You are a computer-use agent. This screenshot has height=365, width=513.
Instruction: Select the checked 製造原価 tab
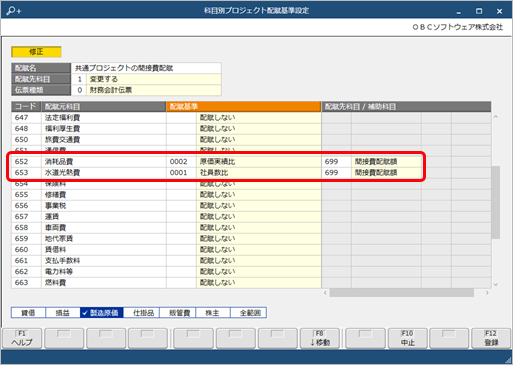(102, 313)
